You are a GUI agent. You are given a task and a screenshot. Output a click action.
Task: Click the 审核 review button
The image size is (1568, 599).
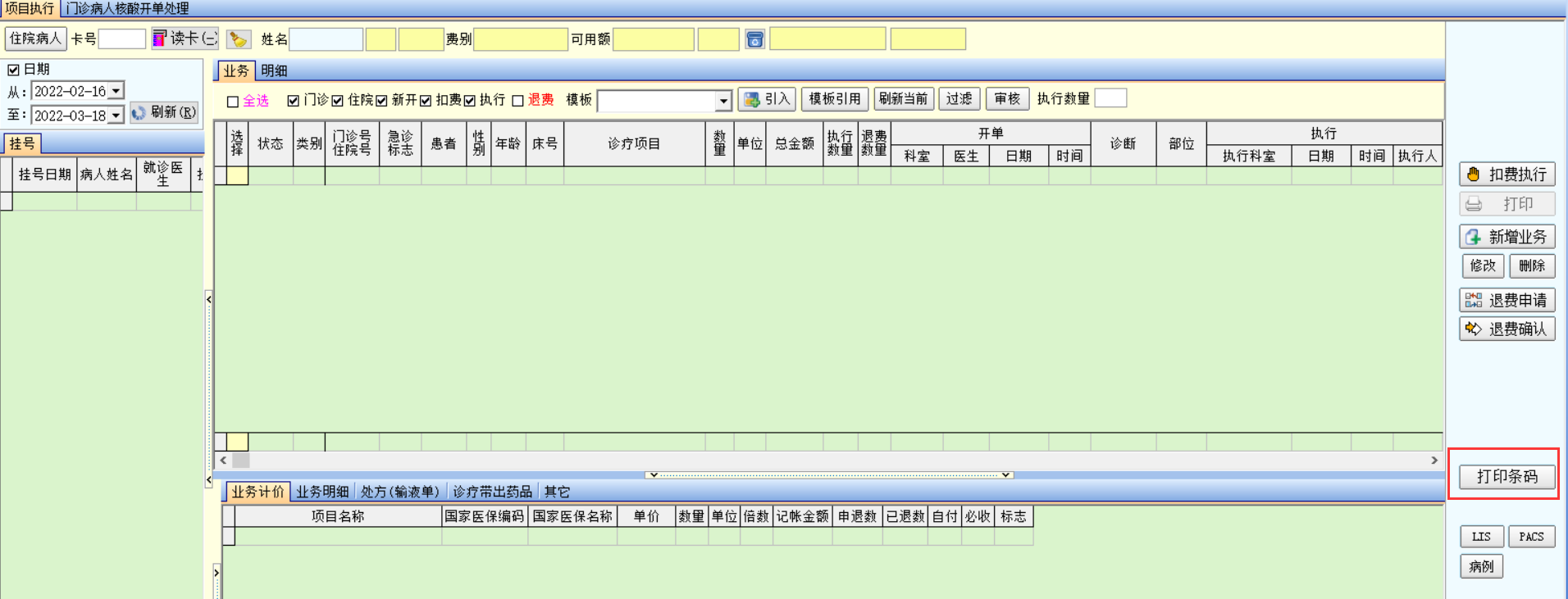pyautogui.click(x=1007, y=99)
